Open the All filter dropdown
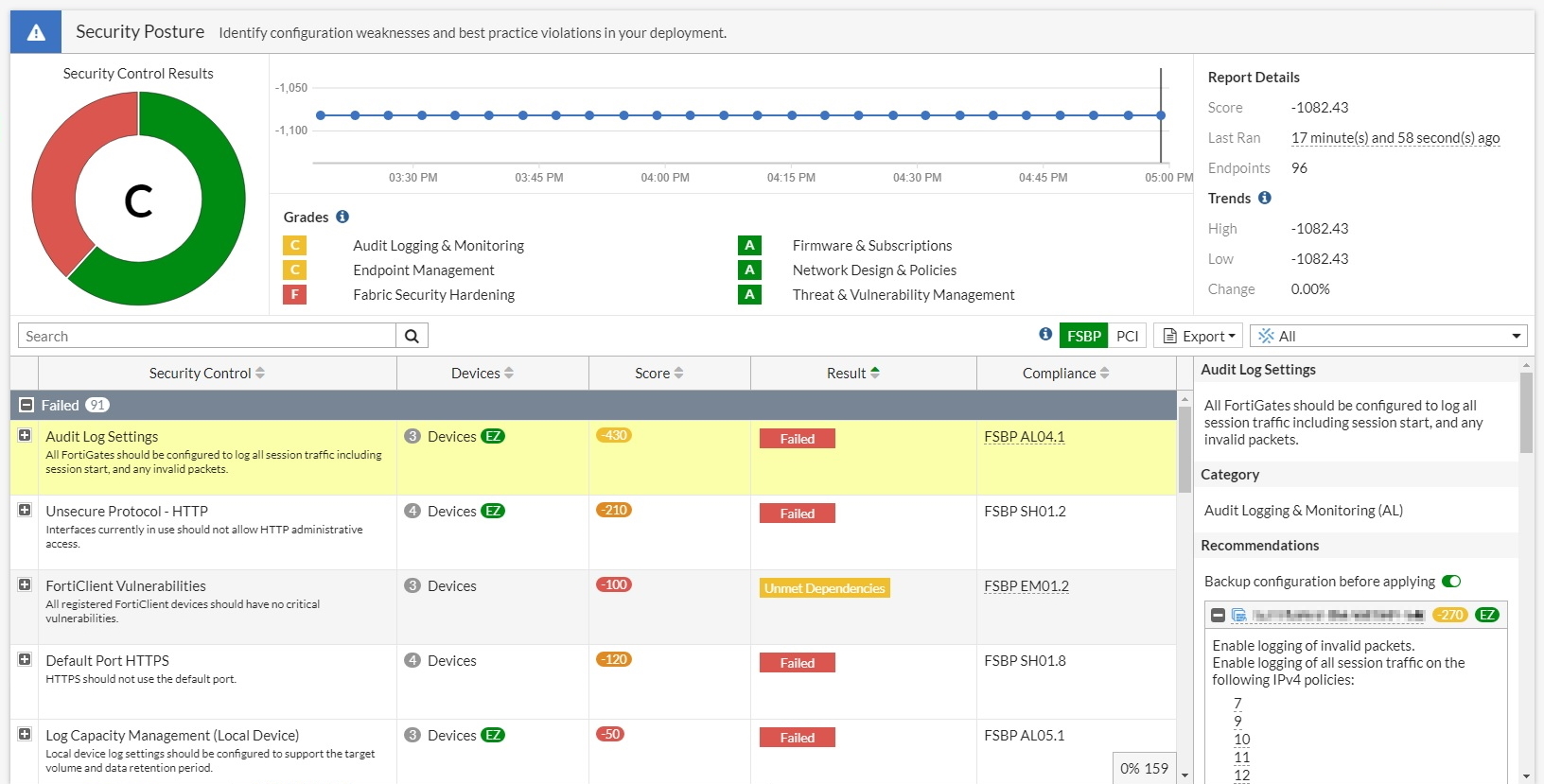 1388,336
